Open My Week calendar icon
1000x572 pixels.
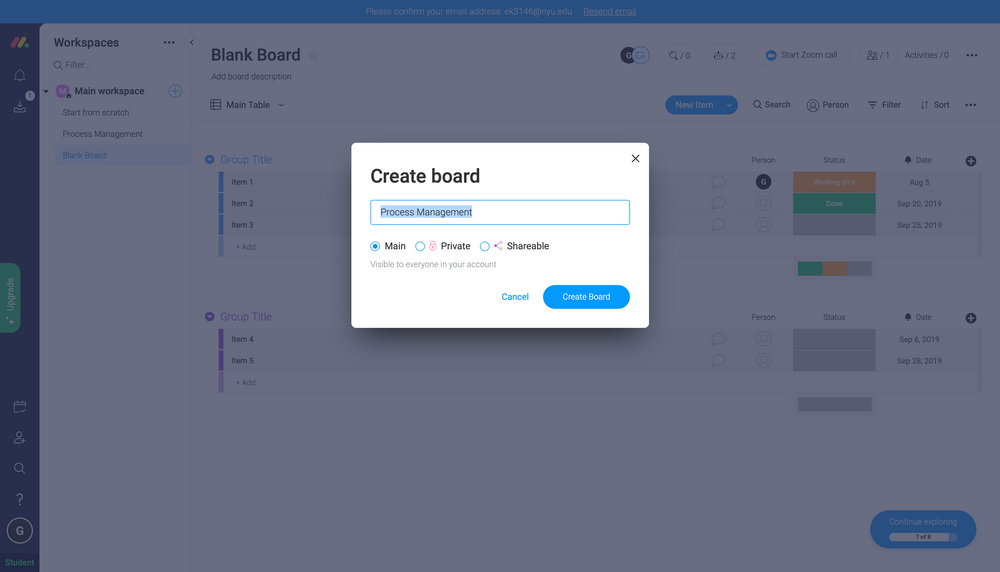coord(20,407)
